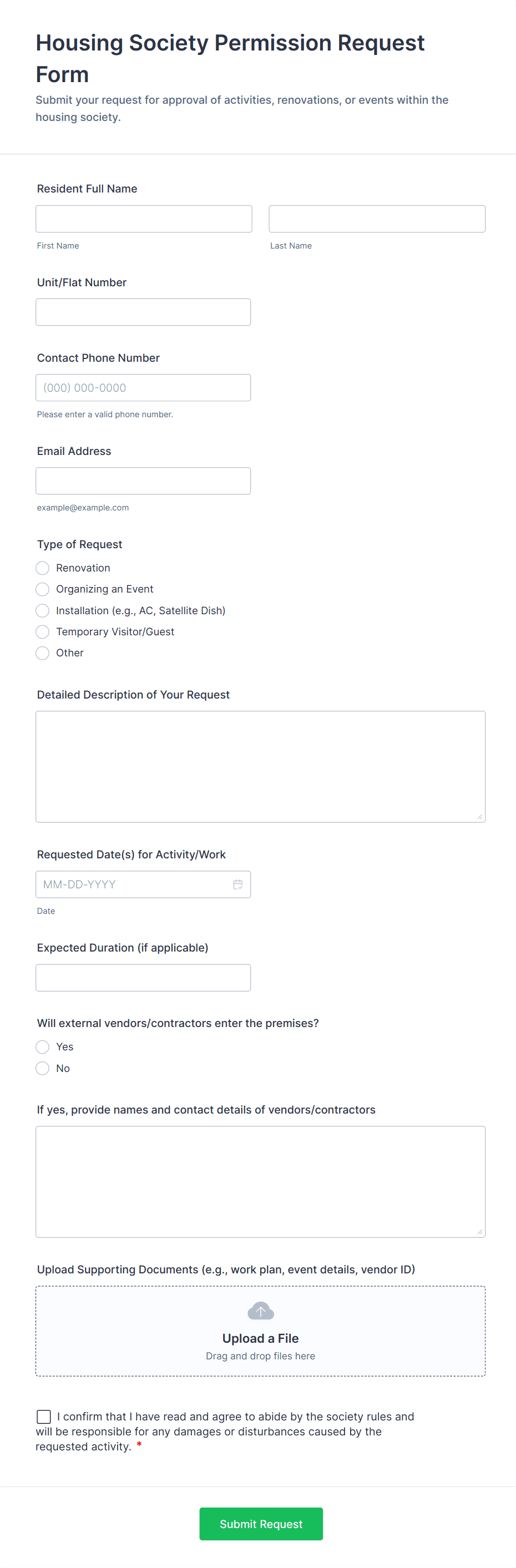This screenshot has height=1568, width=516.
Task: Click the Email Address input box
Action: coord(143,481)
